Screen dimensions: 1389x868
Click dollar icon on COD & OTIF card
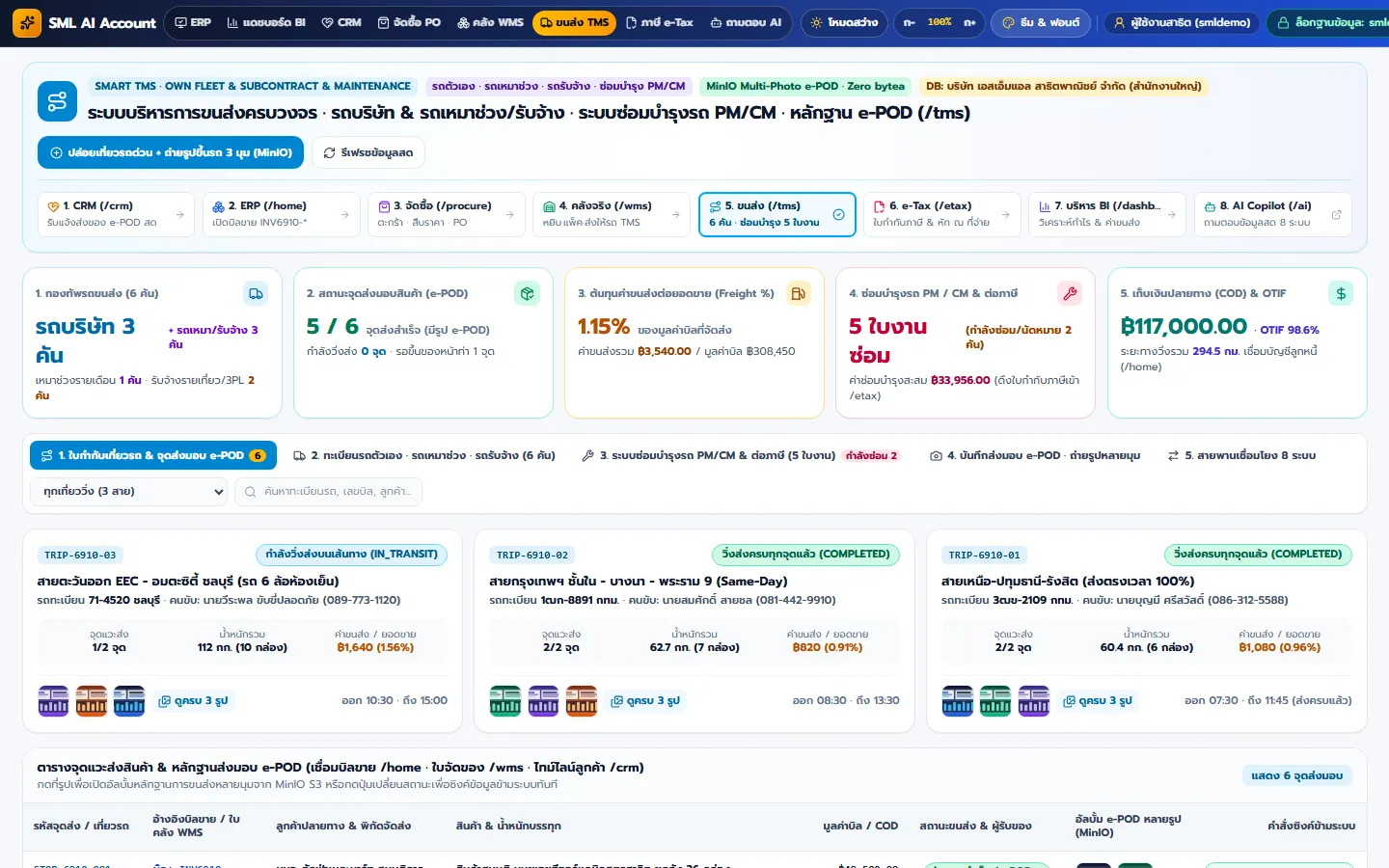click(1341, 293)
